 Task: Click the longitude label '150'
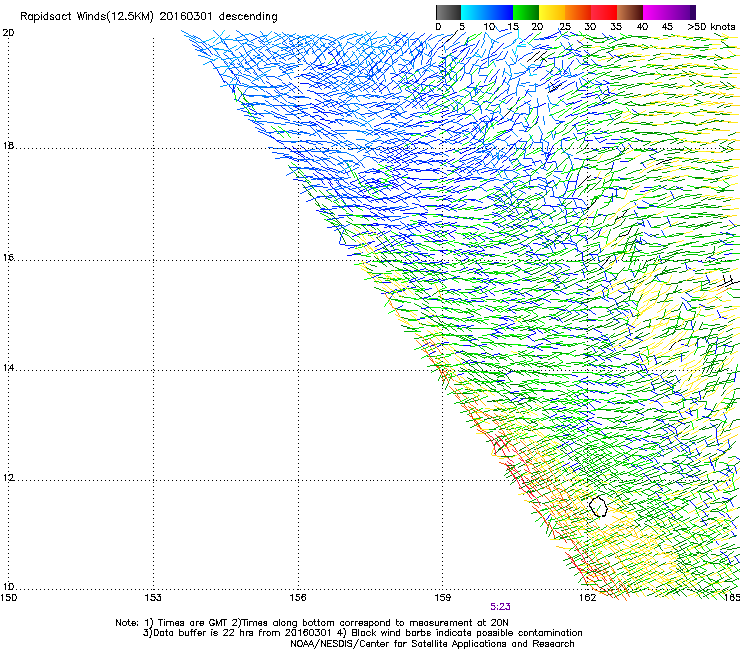(x=8, y=598)
